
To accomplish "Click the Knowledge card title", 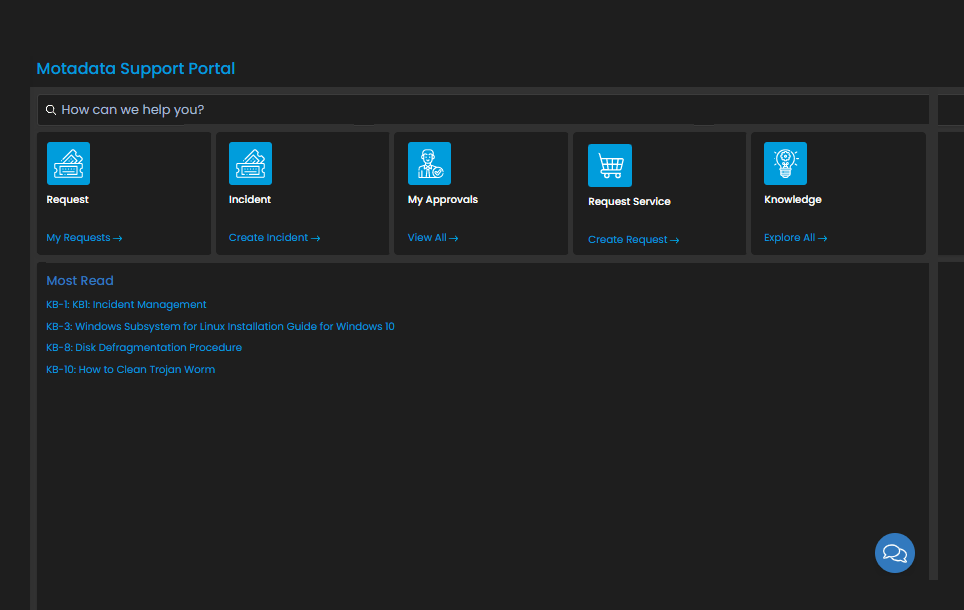I will 792,200.
